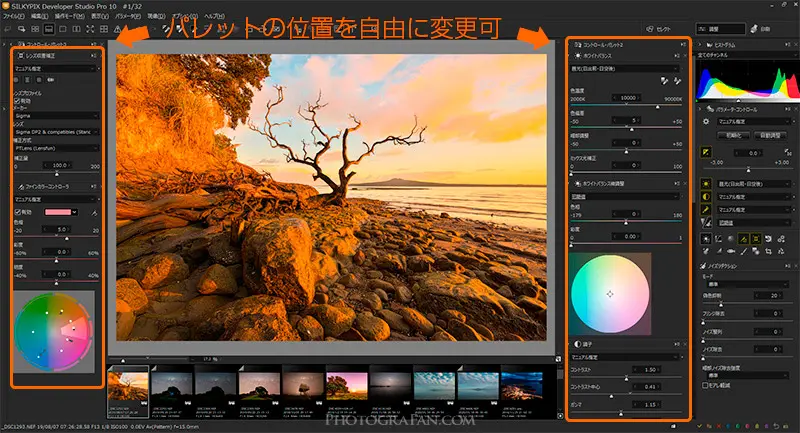This screenshot has height=433, width=800.
Task: Click the 偽色抑制 value 20 field
Action: point(769,295)
